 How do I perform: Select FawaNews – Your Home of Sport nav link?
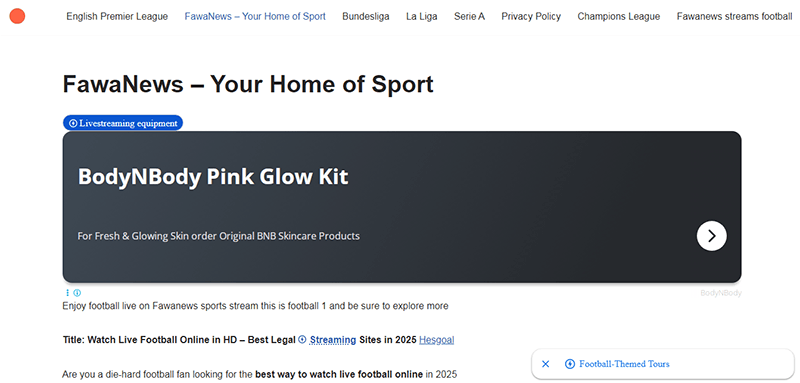(x=255, y=16)
